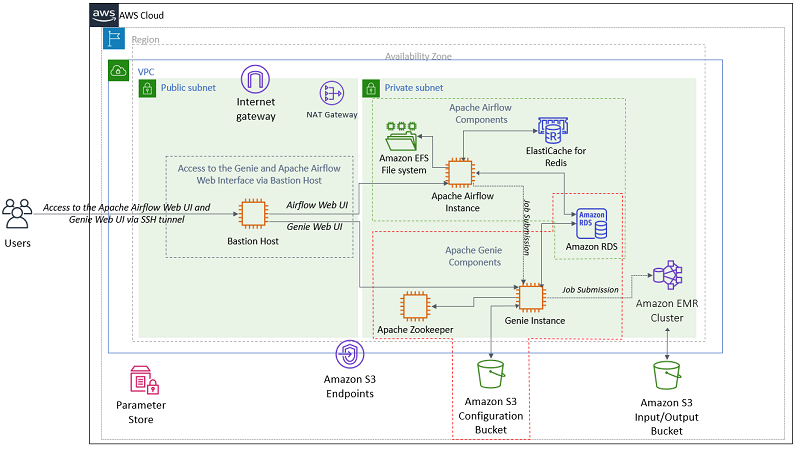Select the 'Bastion Host' caption
This screenshot has height=449, width=800.
[x=253, y=241]
